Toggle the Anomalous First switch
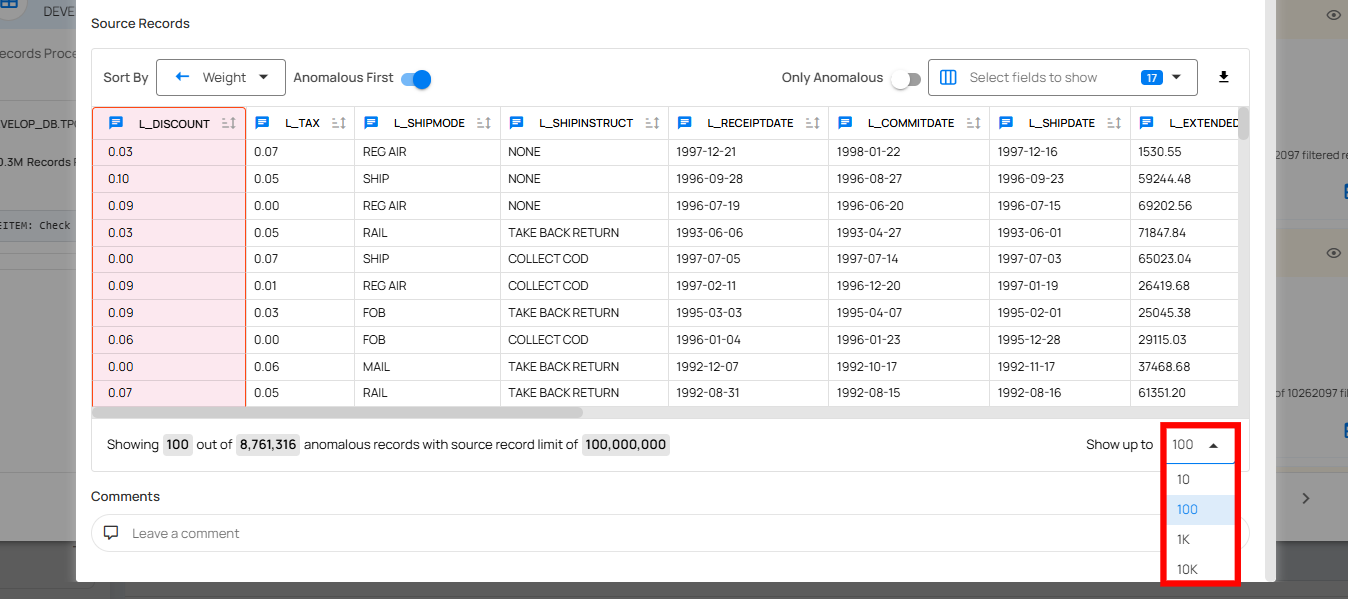1348x599 pixels. click(x=416, y=79)
